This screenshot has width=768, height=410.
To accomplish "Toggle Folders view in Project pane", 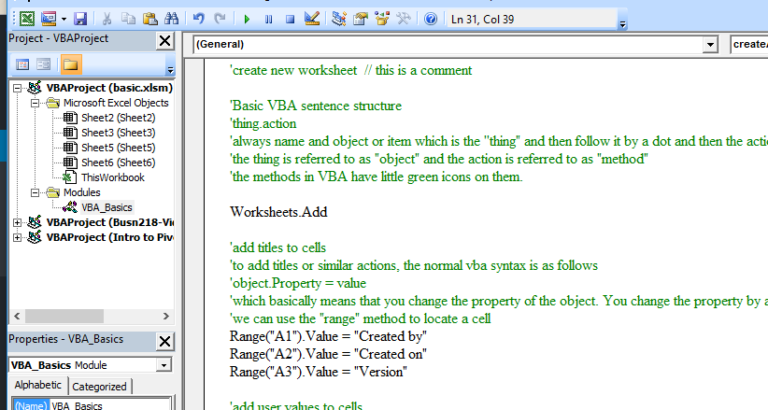I will click(70, 64).
